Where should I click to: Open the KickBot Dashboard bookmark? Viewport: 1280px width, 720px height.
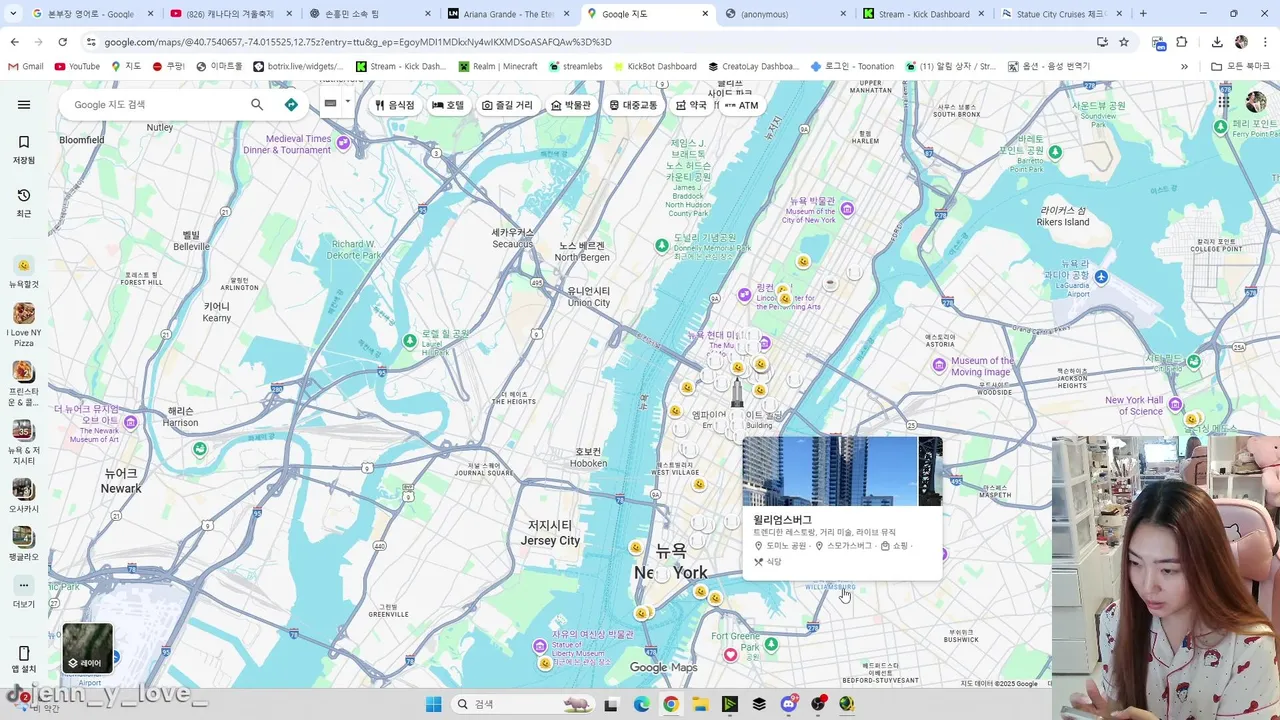(654, 66)
